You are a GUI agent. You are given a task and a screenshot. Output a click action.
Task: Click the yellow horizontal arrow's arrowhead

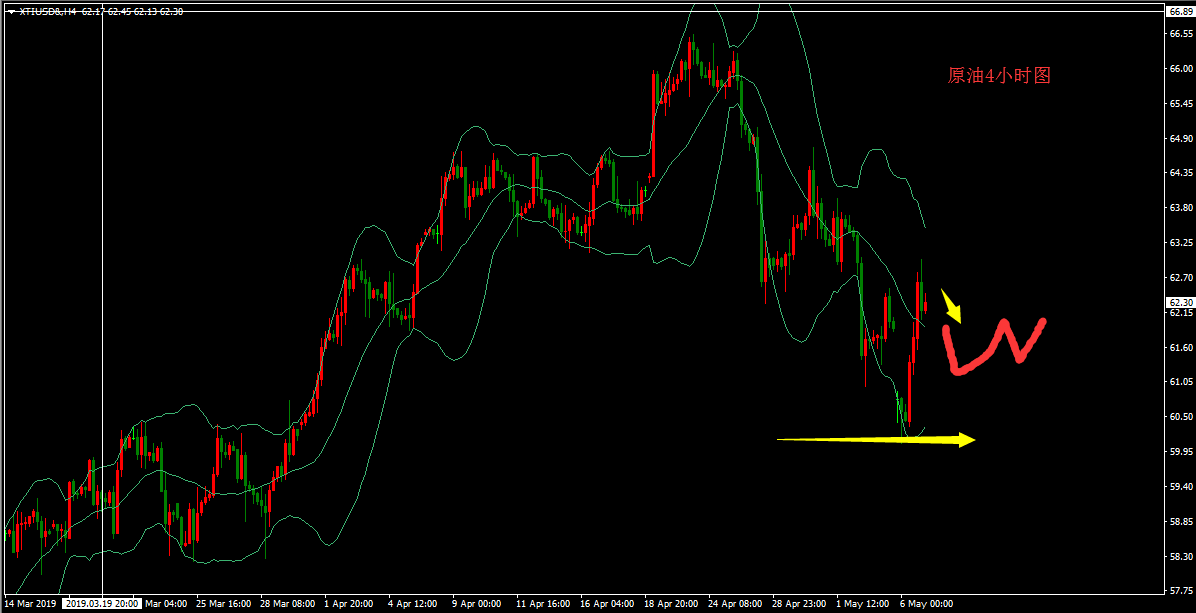click(x=966, y=439)
